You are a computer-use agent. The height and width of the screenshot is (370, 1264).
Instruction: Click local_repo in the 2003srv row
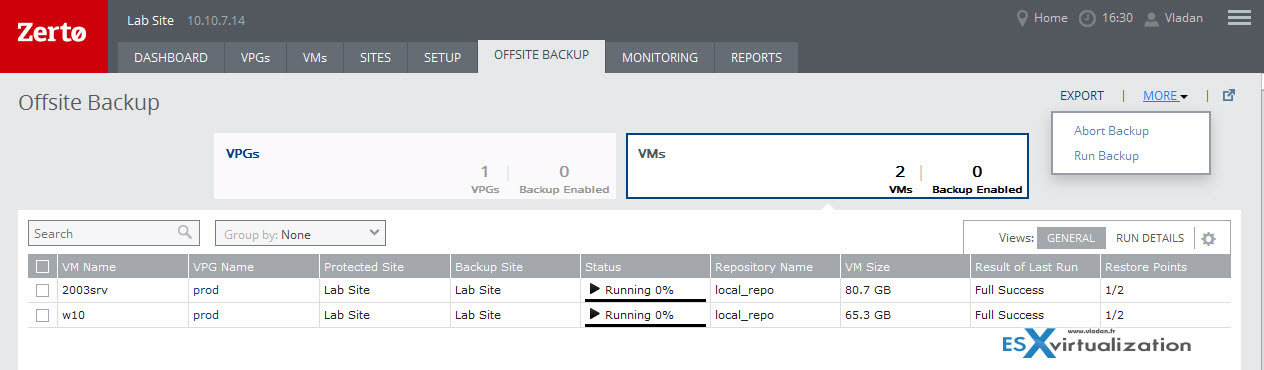click(x=745, y=290)
